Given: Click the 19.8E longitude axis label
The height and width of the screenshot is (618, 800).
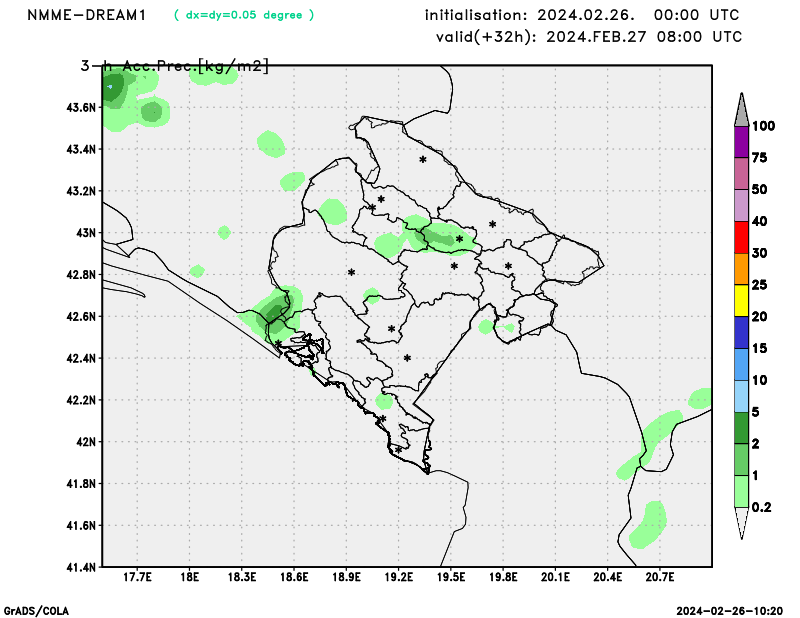Looking at the screenshot, I should tap(503, 577).
